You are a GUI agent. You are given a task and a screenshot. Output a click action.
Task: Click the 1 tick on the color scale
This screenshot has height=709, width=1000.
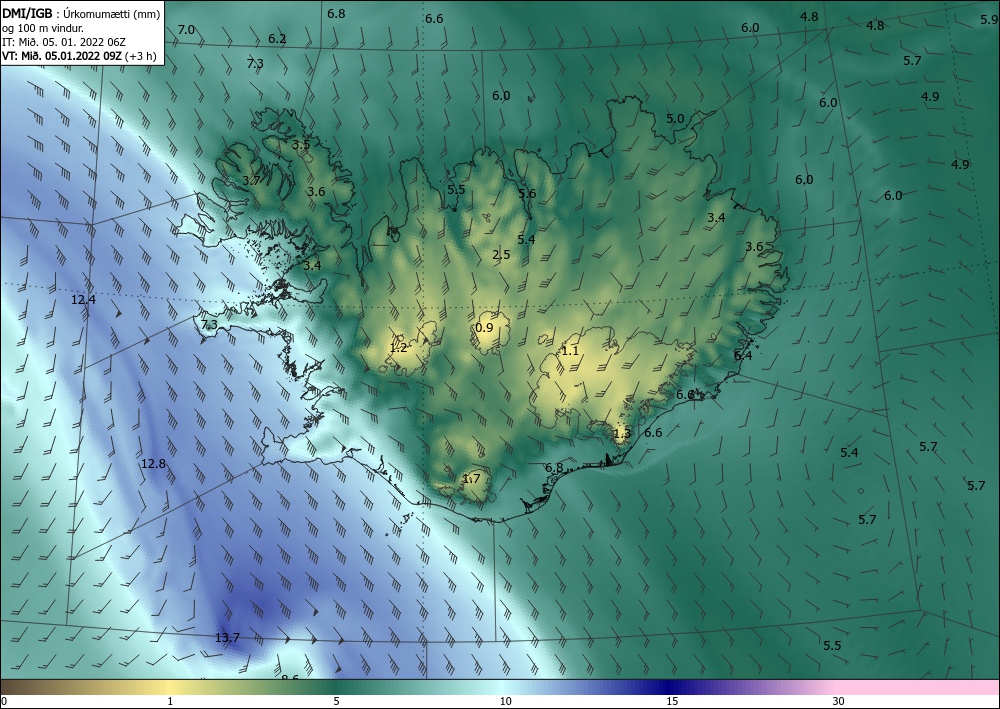(170, 701)
